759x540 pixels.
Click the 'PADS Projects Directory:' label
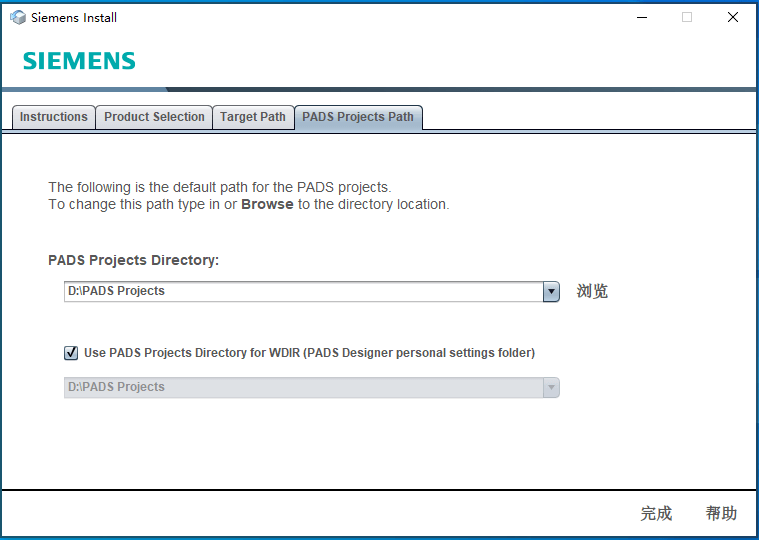[x=134, y=260]
